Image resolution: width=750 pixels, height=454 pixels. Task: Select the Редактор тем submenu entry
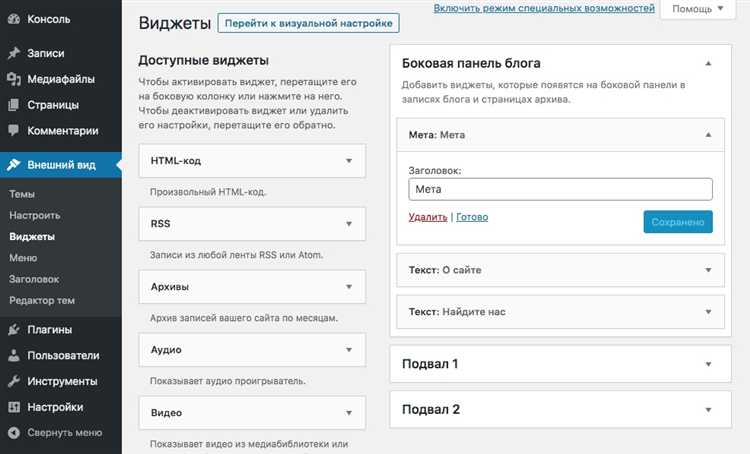(42, 300)
